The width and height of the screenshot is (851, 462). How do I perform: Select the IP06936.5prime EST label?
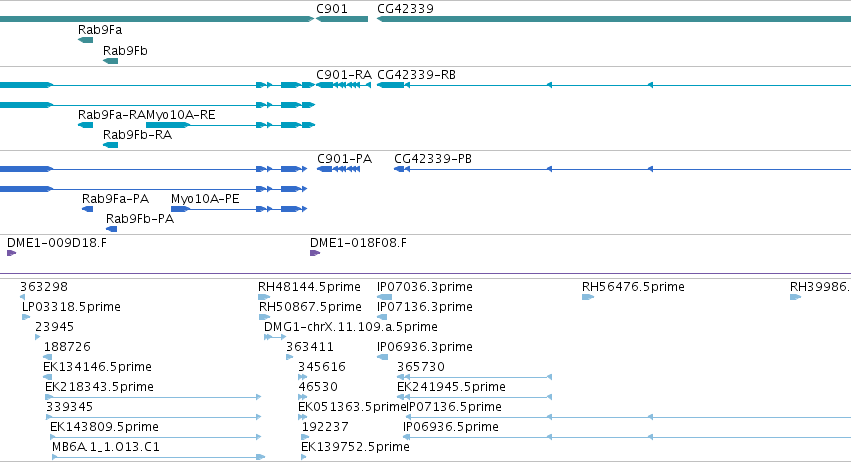tap(450, 427)
